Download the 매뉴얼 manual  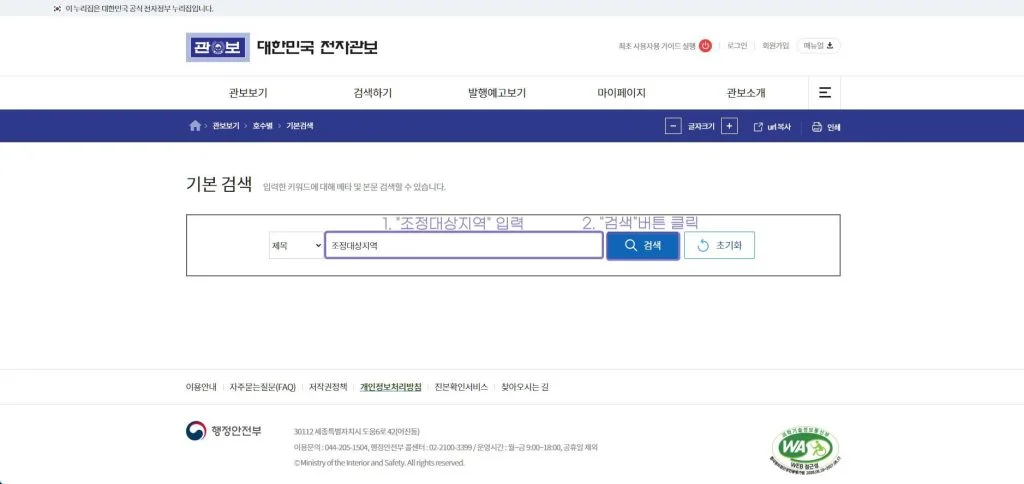pyautogui.click(x=818, y=46)
